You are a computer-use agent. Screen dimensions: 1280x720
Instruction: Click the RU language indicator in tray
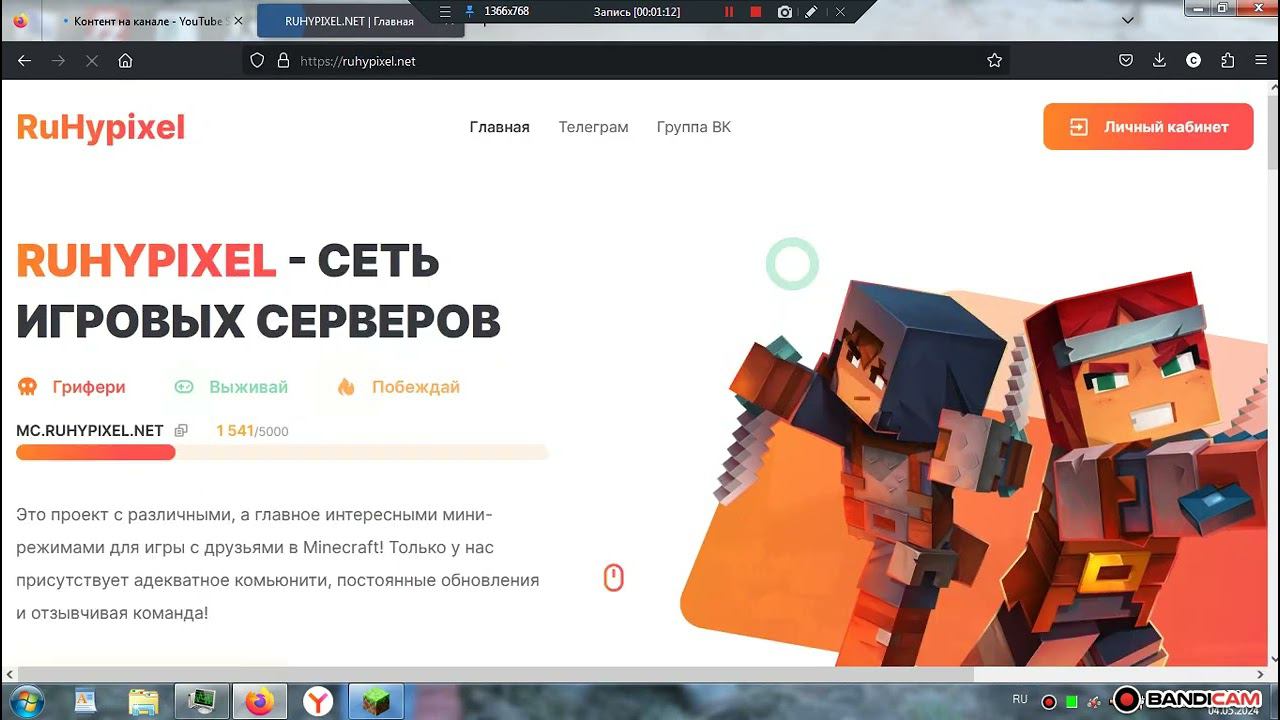tap(1020, 699)
